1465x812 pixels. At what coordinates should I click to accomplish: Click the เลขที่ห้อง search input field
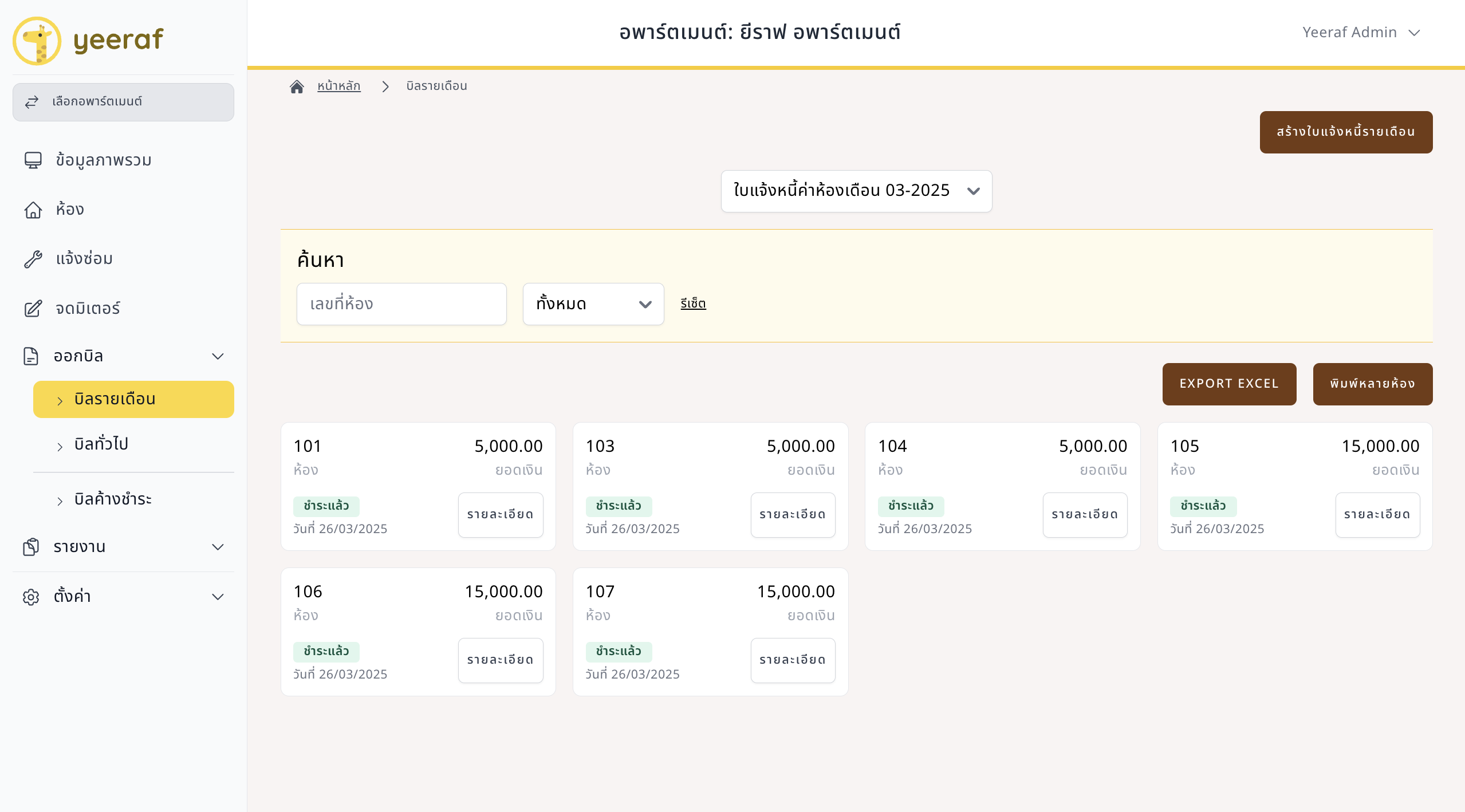pyautogui.click(x=401, y=304)
